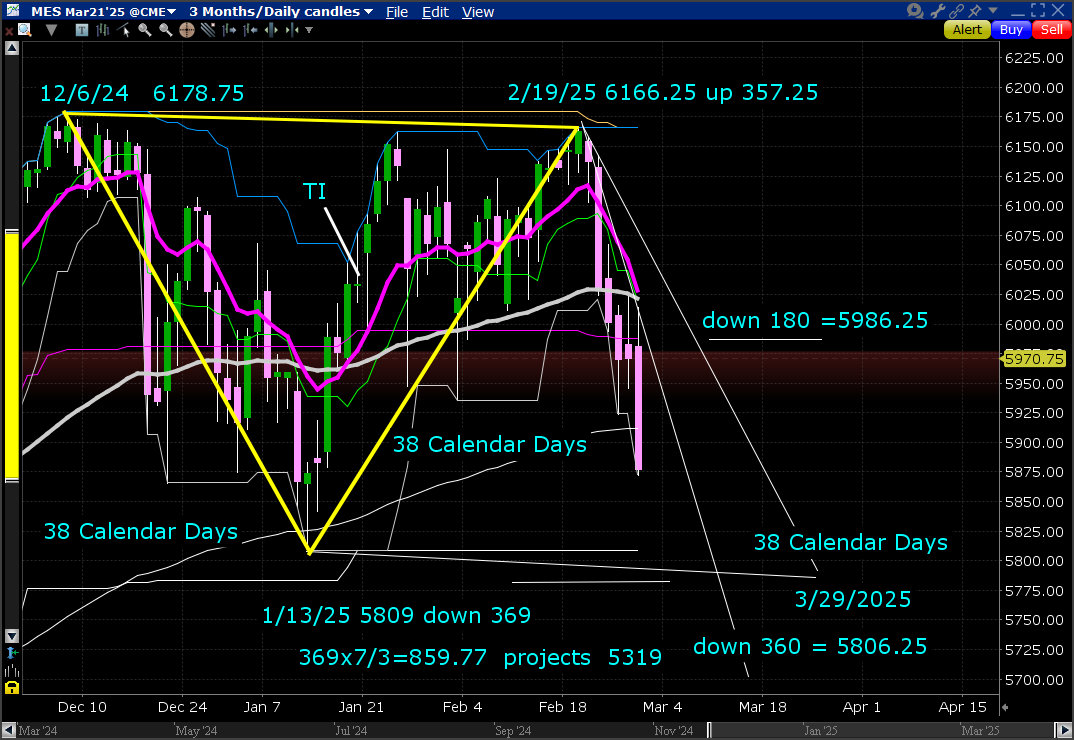Select the trendline pointer tool

click(x=123, y=30)
